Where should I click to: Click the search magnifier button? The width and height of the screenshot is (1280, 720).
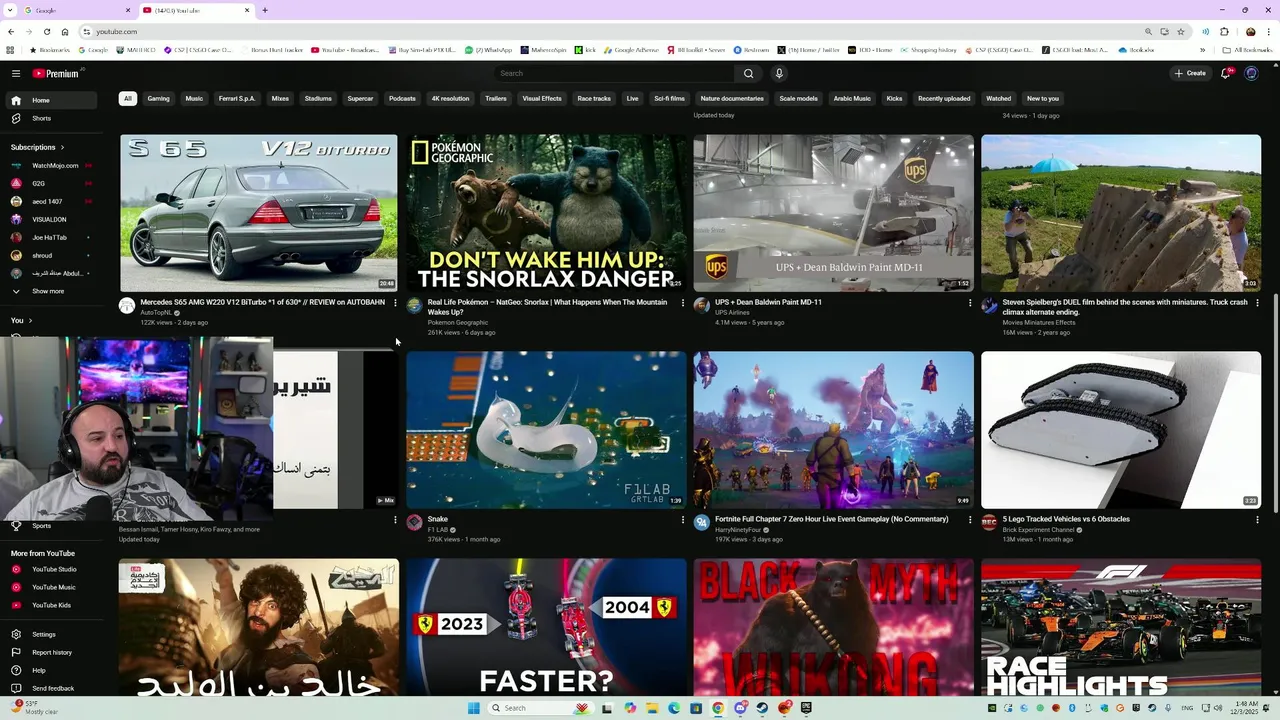tap(748, 73)
